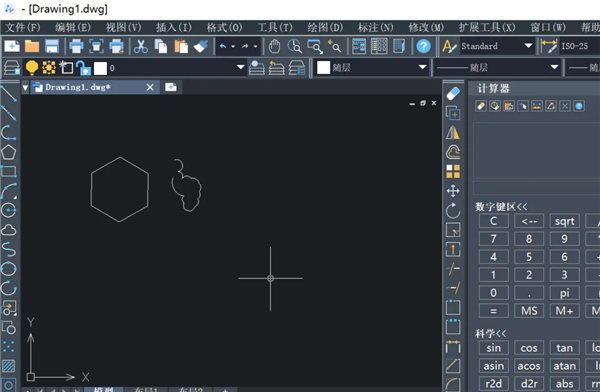
Task: Select the Mirror tool
Action: click(x=453, y=133)
